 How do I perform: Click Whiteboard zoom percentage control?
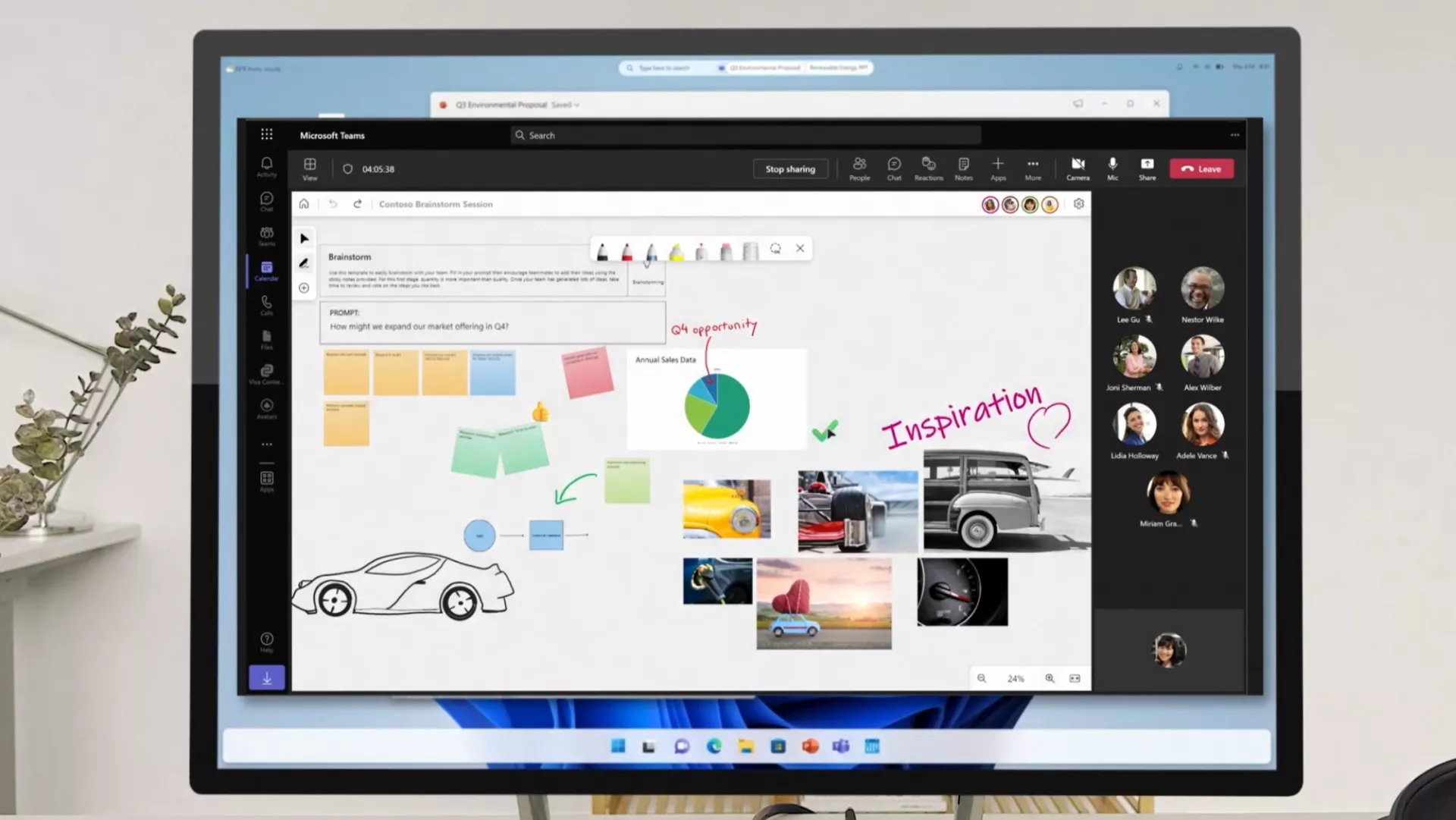click(1016, 678)
